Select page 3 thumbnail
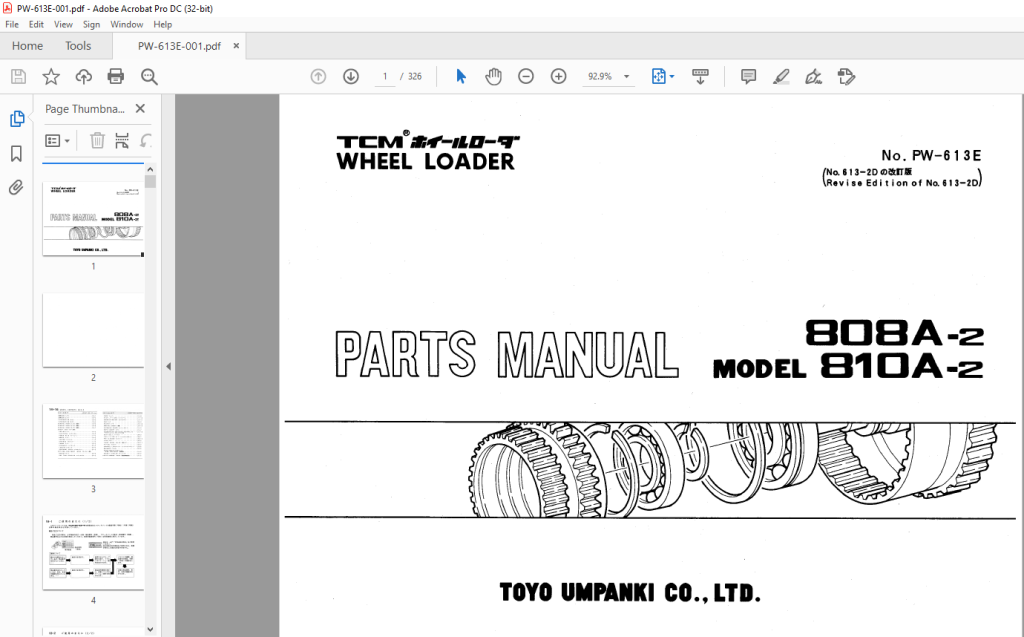This screenshot has width=1024, height=637. [93, 441]
